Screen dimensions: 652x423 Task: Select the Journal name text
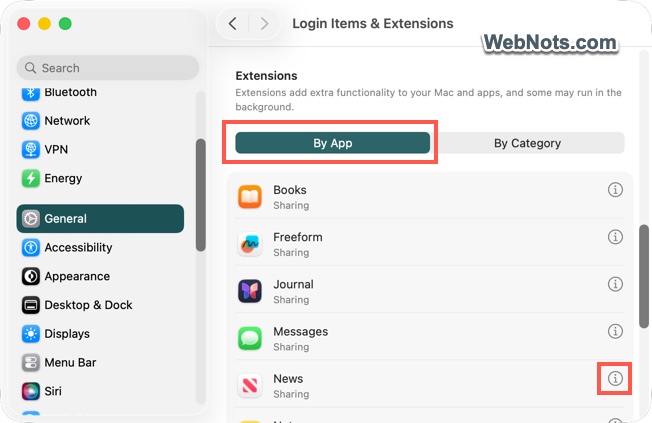[x=293, y=284]
